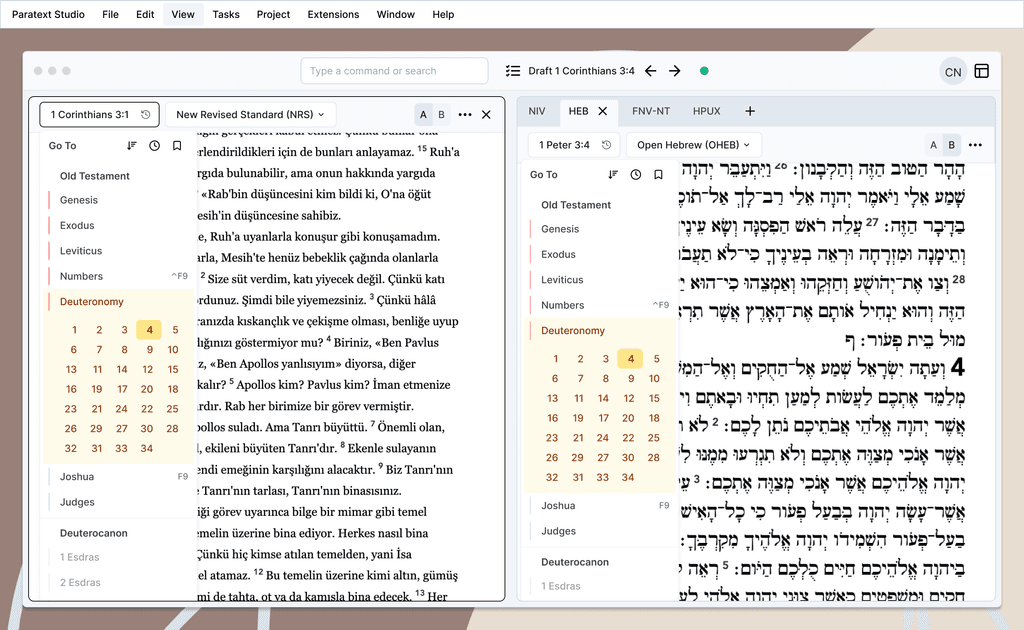
Task: Go forward with the right arrow
Action: click(675, 71)
